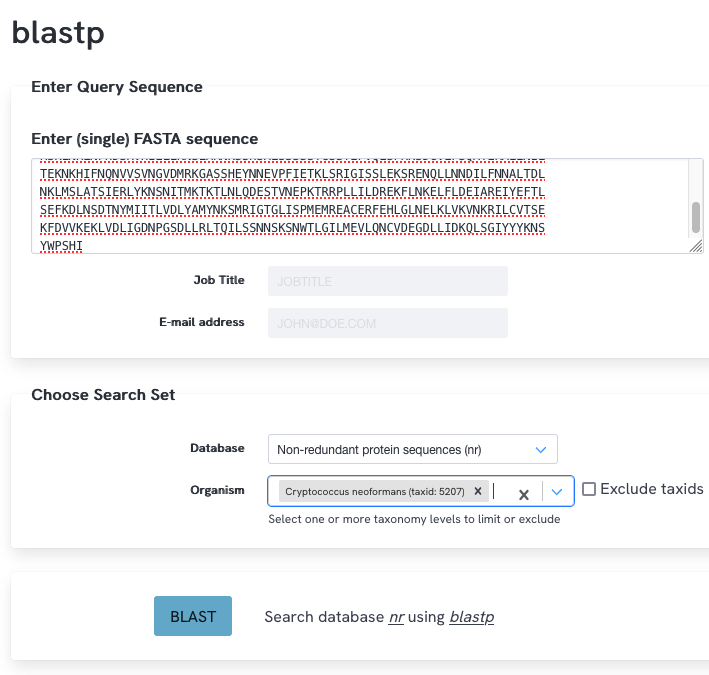Viewport: 709px width, 675px height.
Task: Click the BLAST button
Action: point(193,616)
